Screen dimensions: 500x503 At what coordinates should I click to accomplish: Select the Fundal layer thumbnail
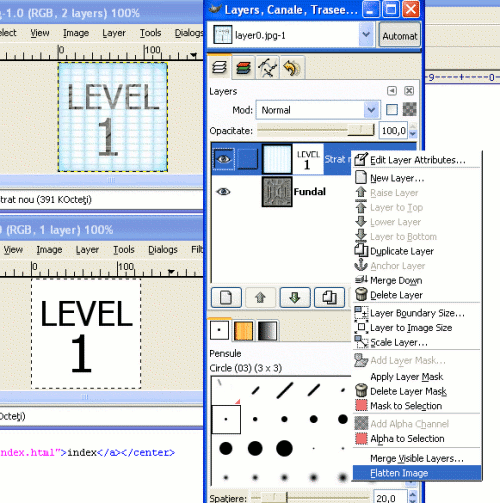coord(277,191)
